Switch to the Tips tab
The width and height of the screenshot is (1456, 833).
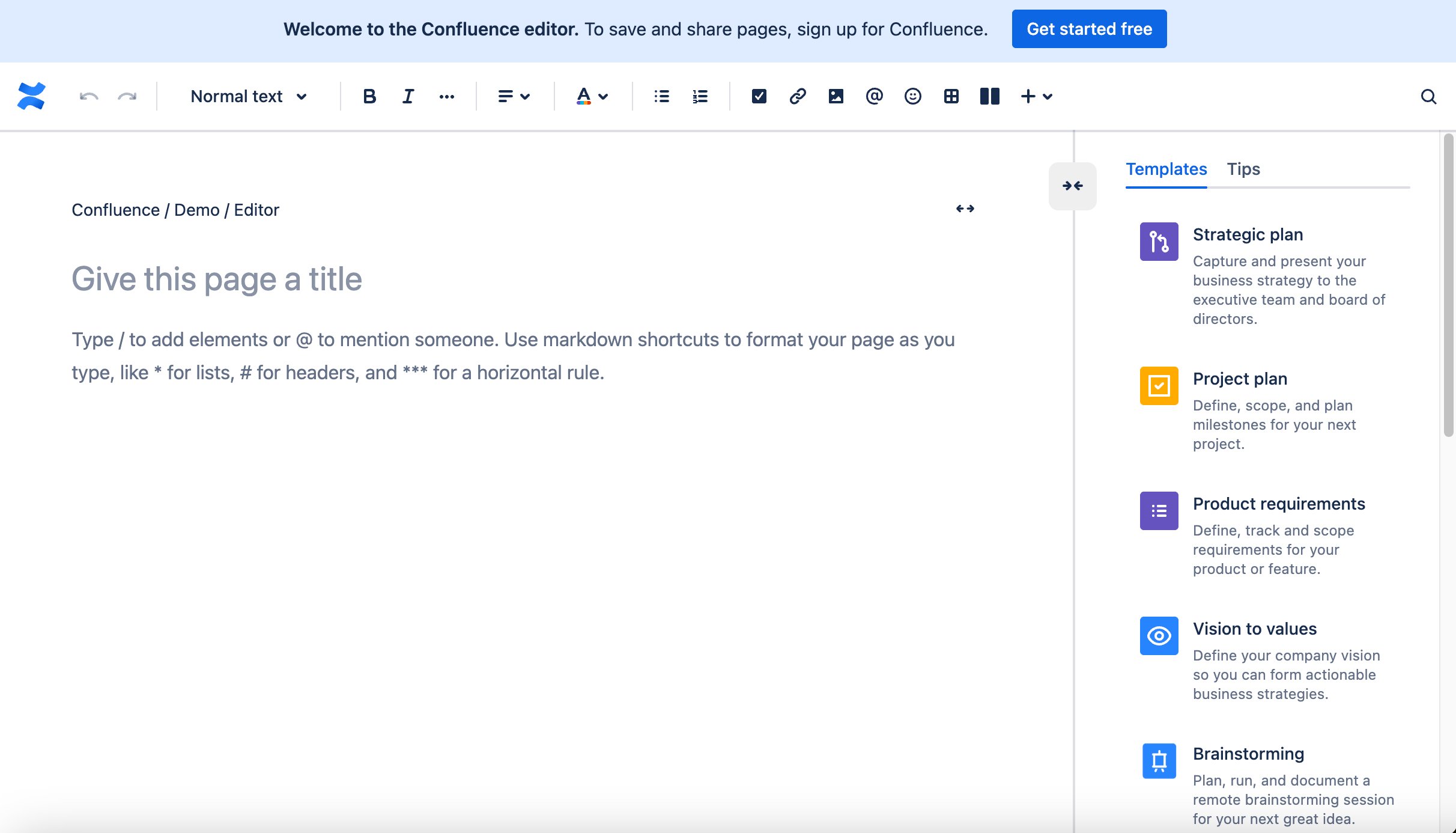[1243, 169]
